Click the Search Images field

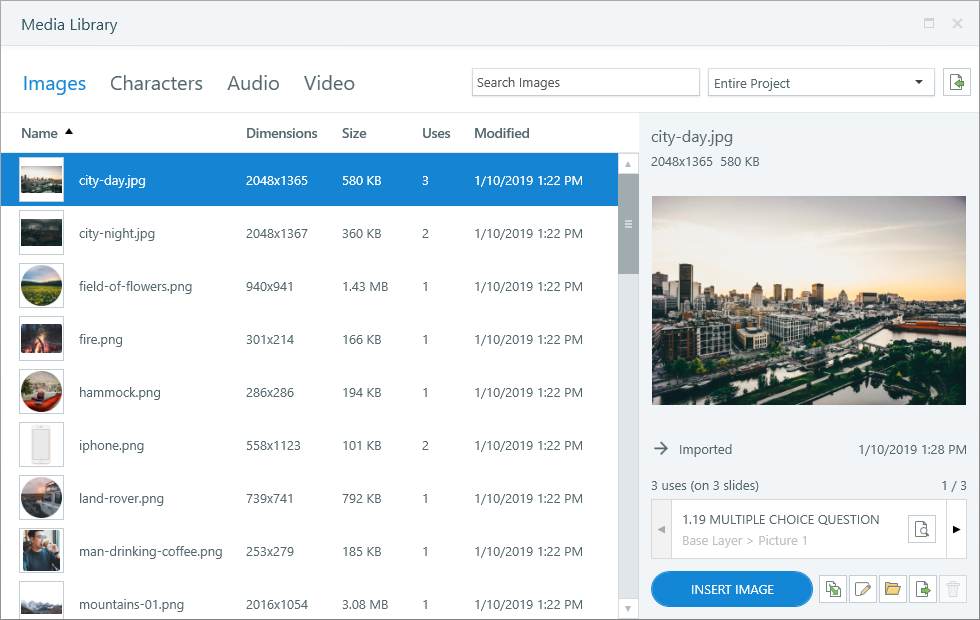tap(585, 82)
